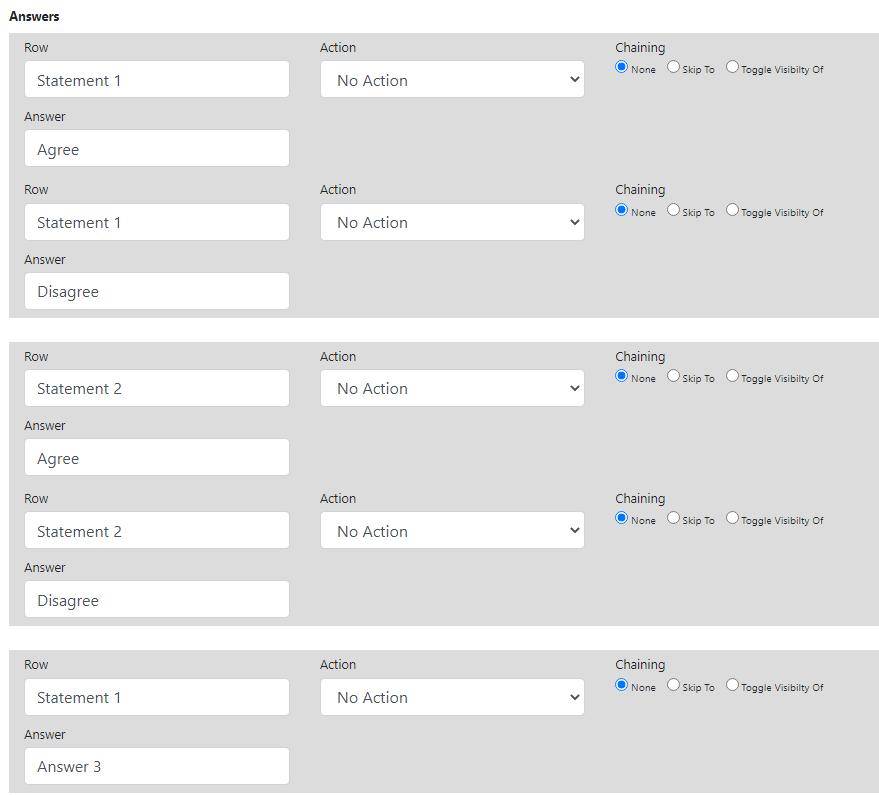
Task: Focus the Row field above the Answer 3 field
Action: click(157, 697)
